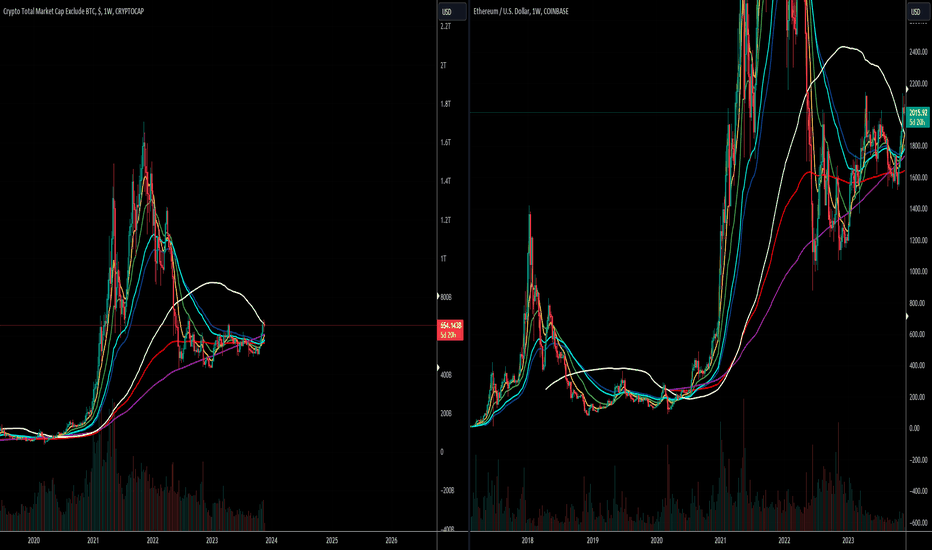This screenshot has width=932, height=550.
Task: Click the 1.4T level on the price axis
Action: [x=445, y=181]
